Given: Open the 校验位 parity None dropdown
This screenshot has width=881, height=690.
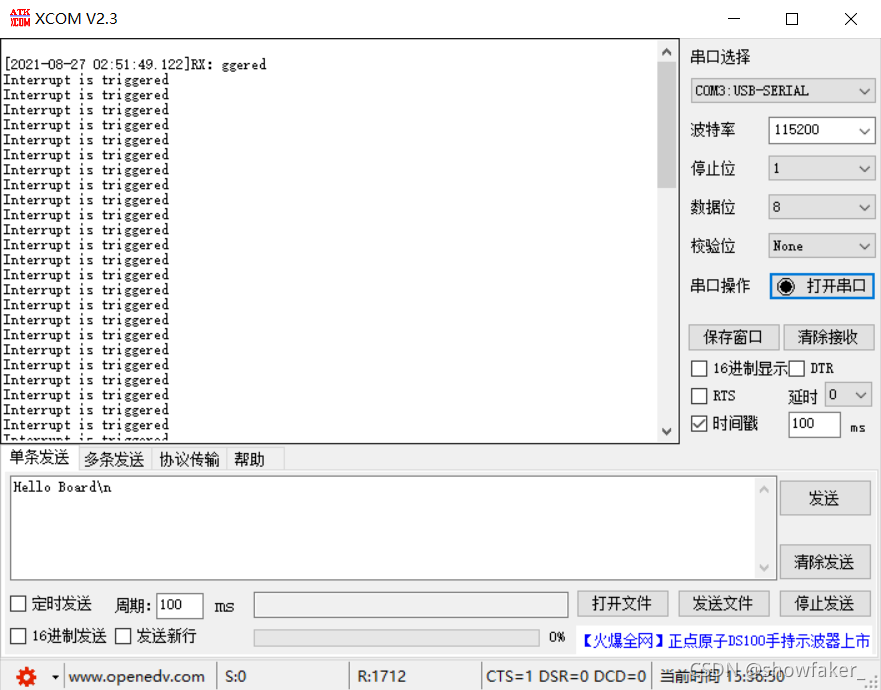Looking at the screenshot, I should pos(821,246).
